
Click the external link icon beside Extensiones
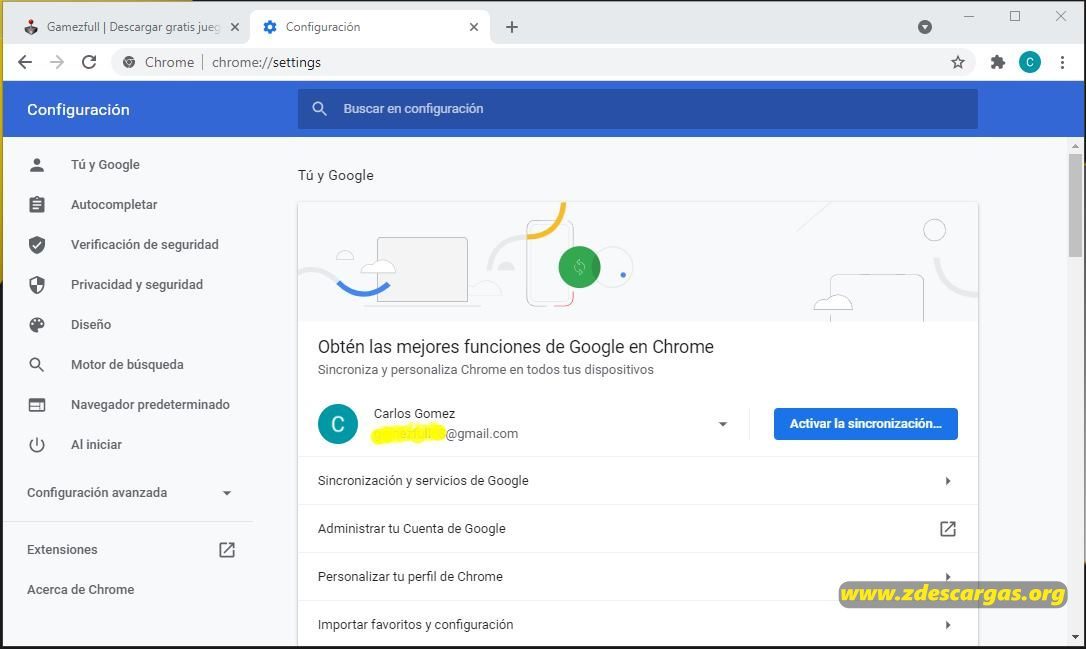226,550
